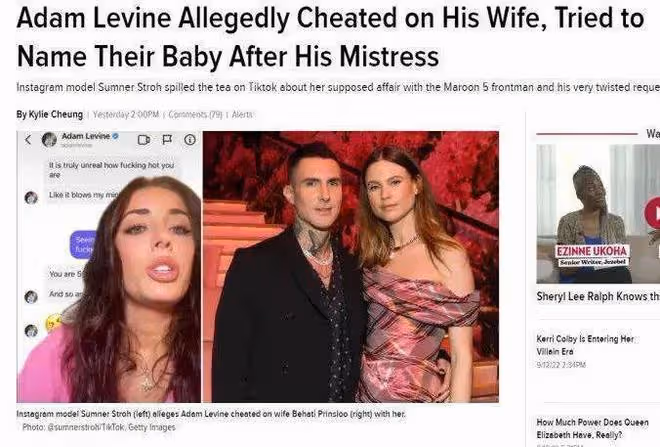Click the 'Yesterday 2:00PM' timestamp
This screenshot has width=660, height=447.
pos(126,114)
